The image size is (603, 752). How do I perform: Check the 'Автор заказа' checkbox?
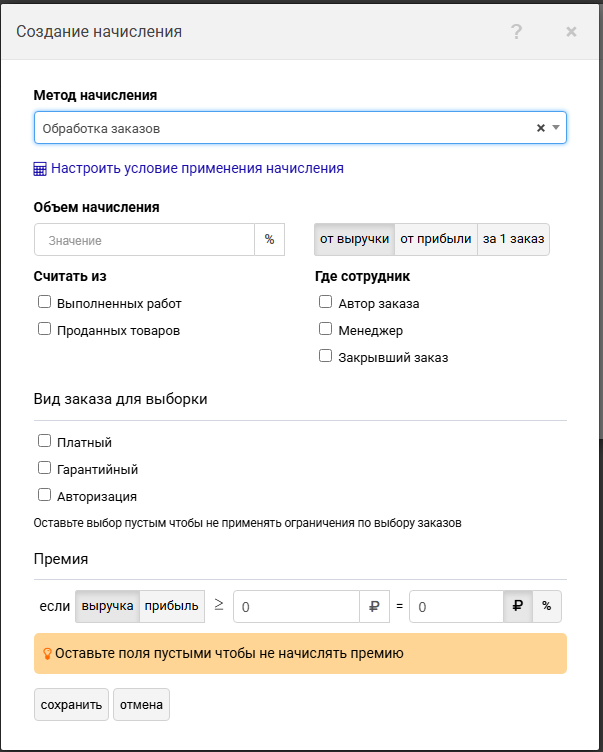(325, 302)
